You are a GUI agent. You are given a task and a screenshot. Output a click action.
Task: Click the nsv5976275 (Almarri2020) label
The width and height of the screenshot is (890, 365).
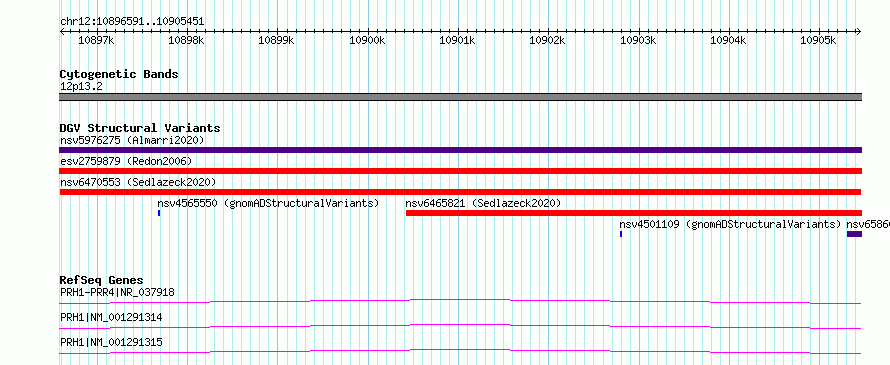132,140
